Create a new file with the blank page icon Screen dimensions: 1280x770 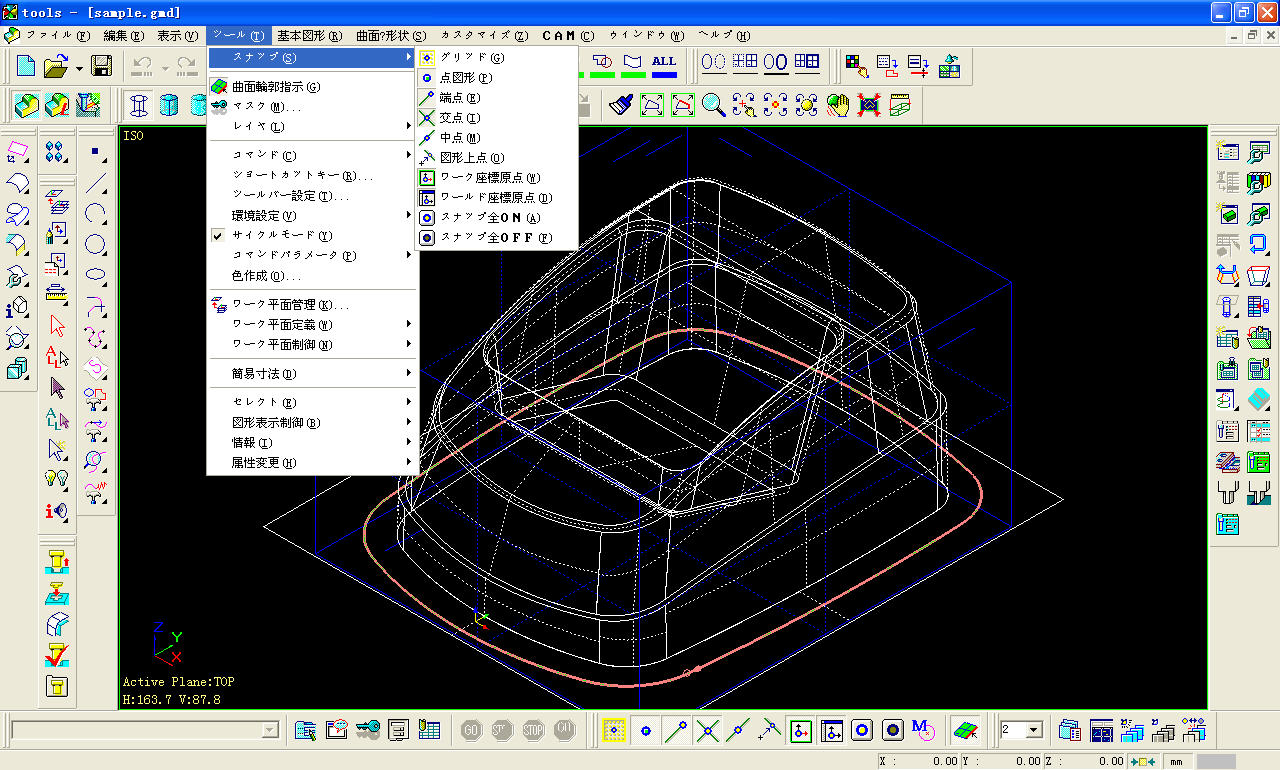point(26,66)
